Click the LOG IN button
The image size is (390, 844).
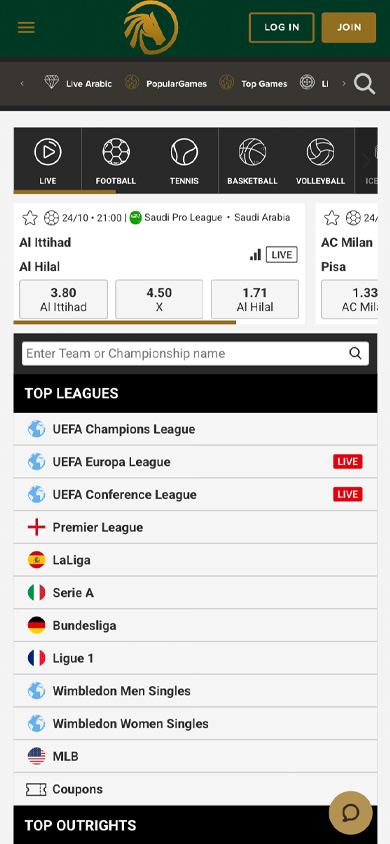point(281,27)
